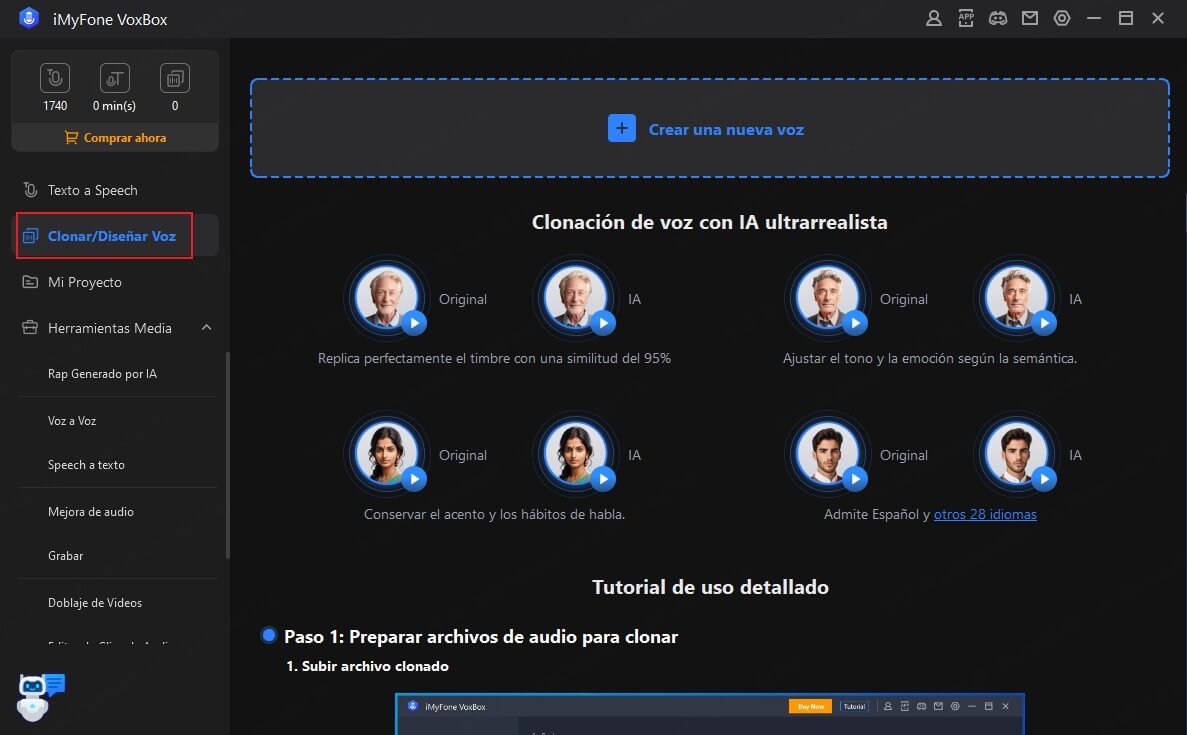The image size is (1187, 735).
Task: Play IA woman voice sample
Action: pyautogui.click(x=603, y=479)
